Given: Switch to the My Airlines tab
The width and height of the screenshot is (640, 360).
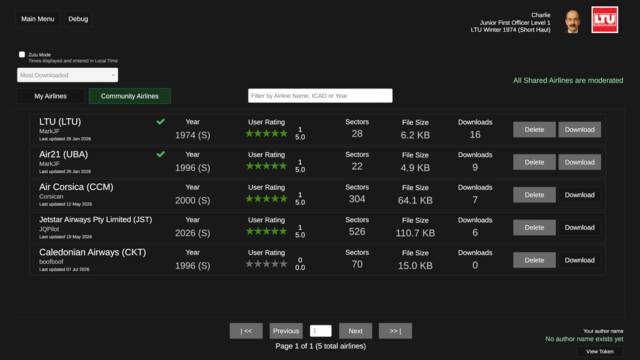Looking at the screenshot, I should click(50, 96).
